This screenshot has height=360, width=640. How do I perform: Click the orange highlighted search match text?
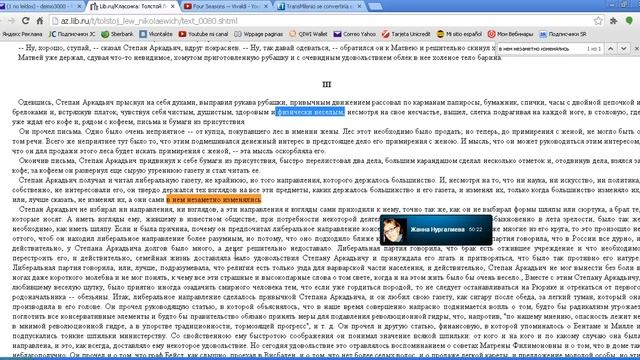[x=213, y=200]
